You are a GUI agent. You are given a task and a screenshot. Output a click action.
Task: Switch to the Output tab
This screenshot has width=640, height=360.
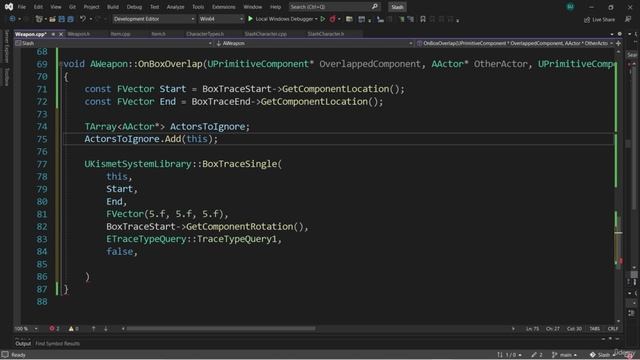pos(23,344)
